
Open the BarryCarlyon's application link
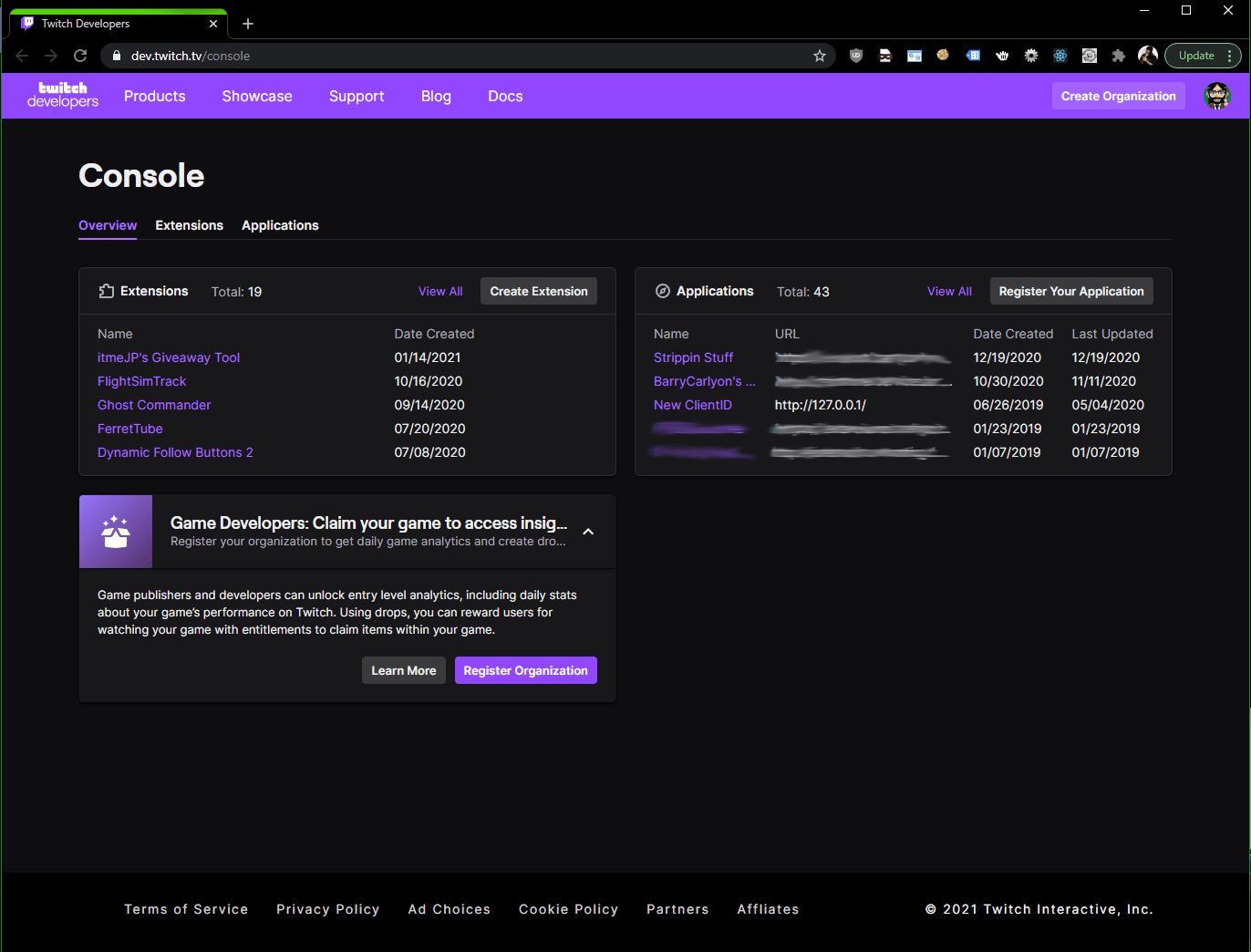(705, 381)
